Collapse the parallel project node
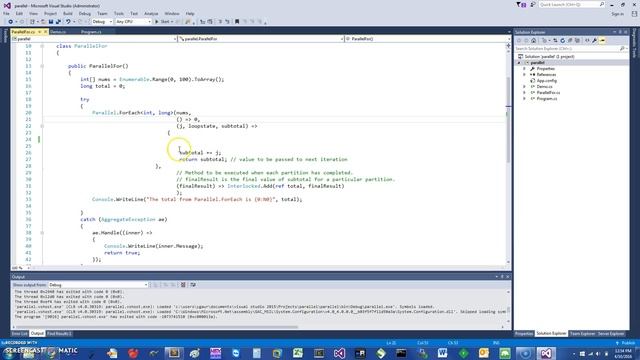This screenshot has width=640, height=360. [x=520, y=62]
